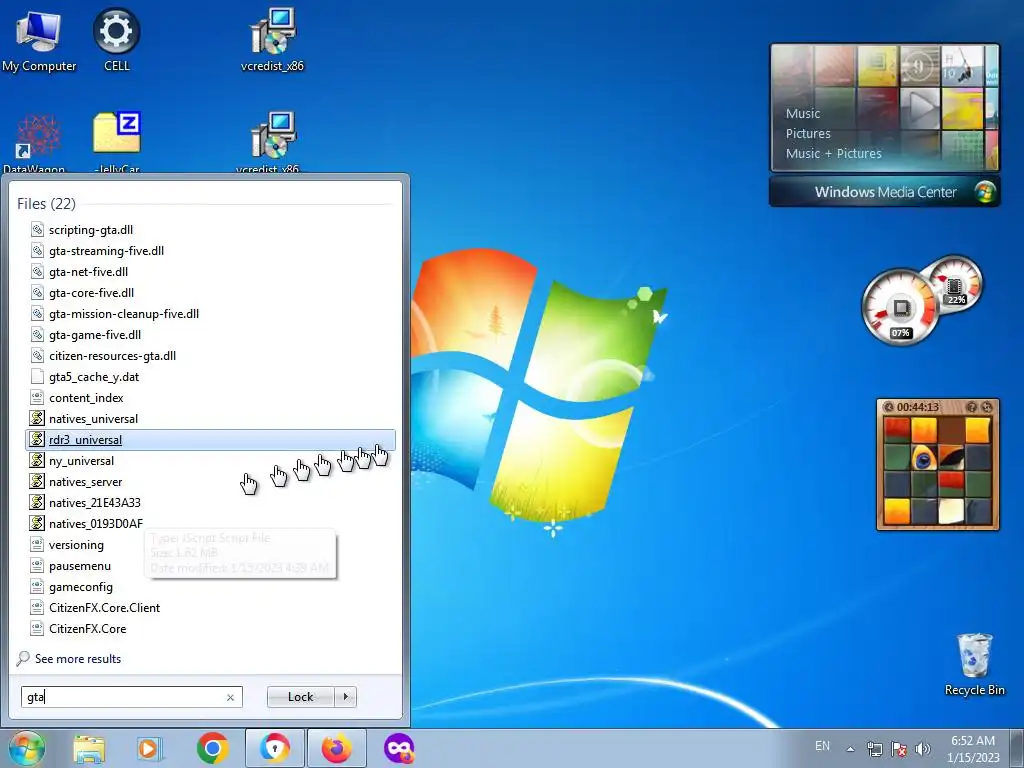
Task: Click the Lock button
Action: pyautogui.click(x=300, y=697)
